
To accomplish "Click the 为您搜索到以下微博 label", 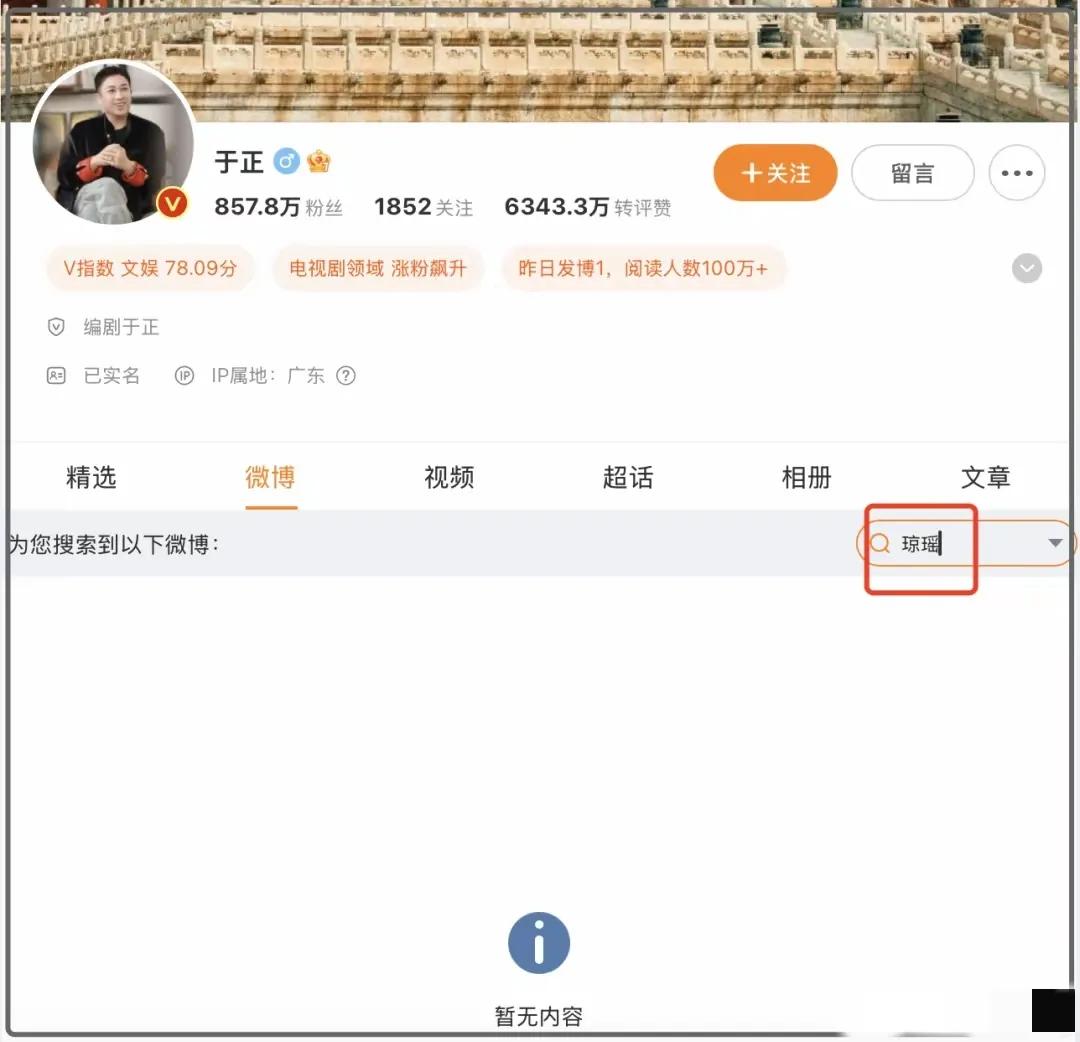I will click(114, 545).
